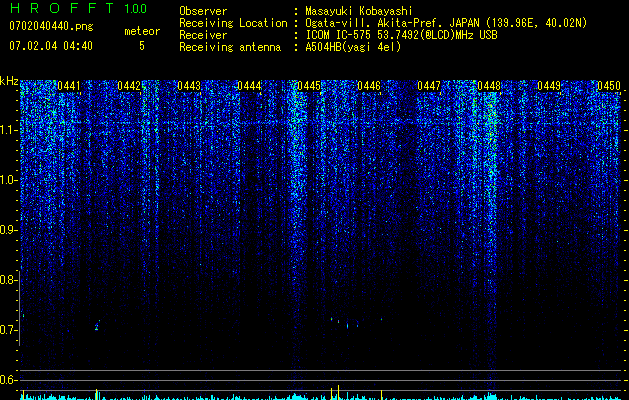Click the HROFFT program title
629x400 pixels.
[x=61, y=8]
